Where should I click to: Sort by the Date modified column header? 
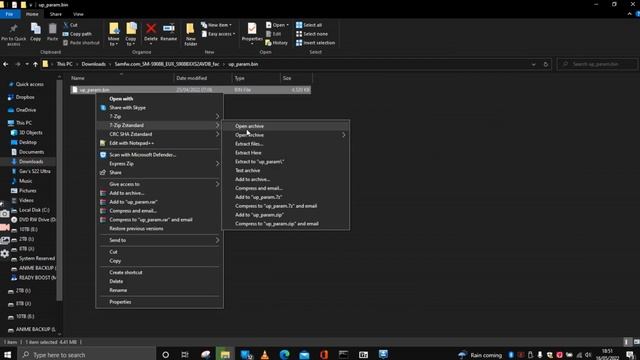203,78
